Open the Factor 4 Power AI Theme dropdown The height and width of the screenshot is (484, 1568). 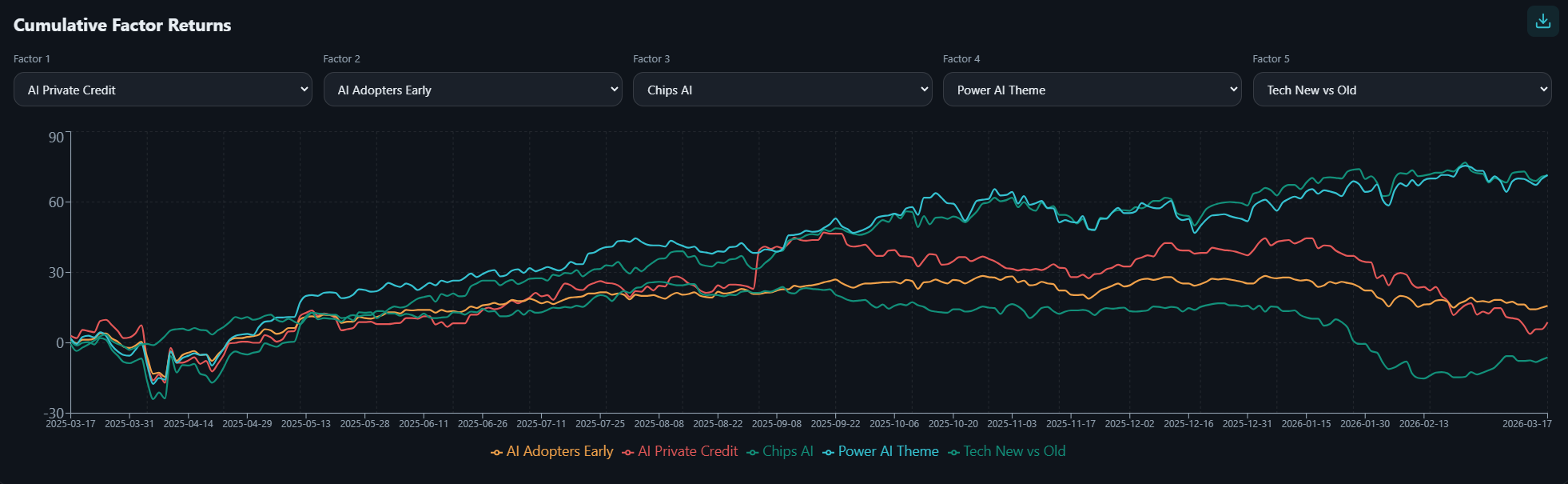(1092, 90)
